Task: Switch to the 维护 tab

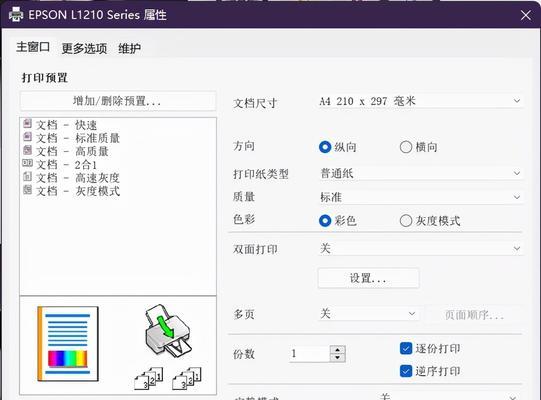Action: coord(129,48)
